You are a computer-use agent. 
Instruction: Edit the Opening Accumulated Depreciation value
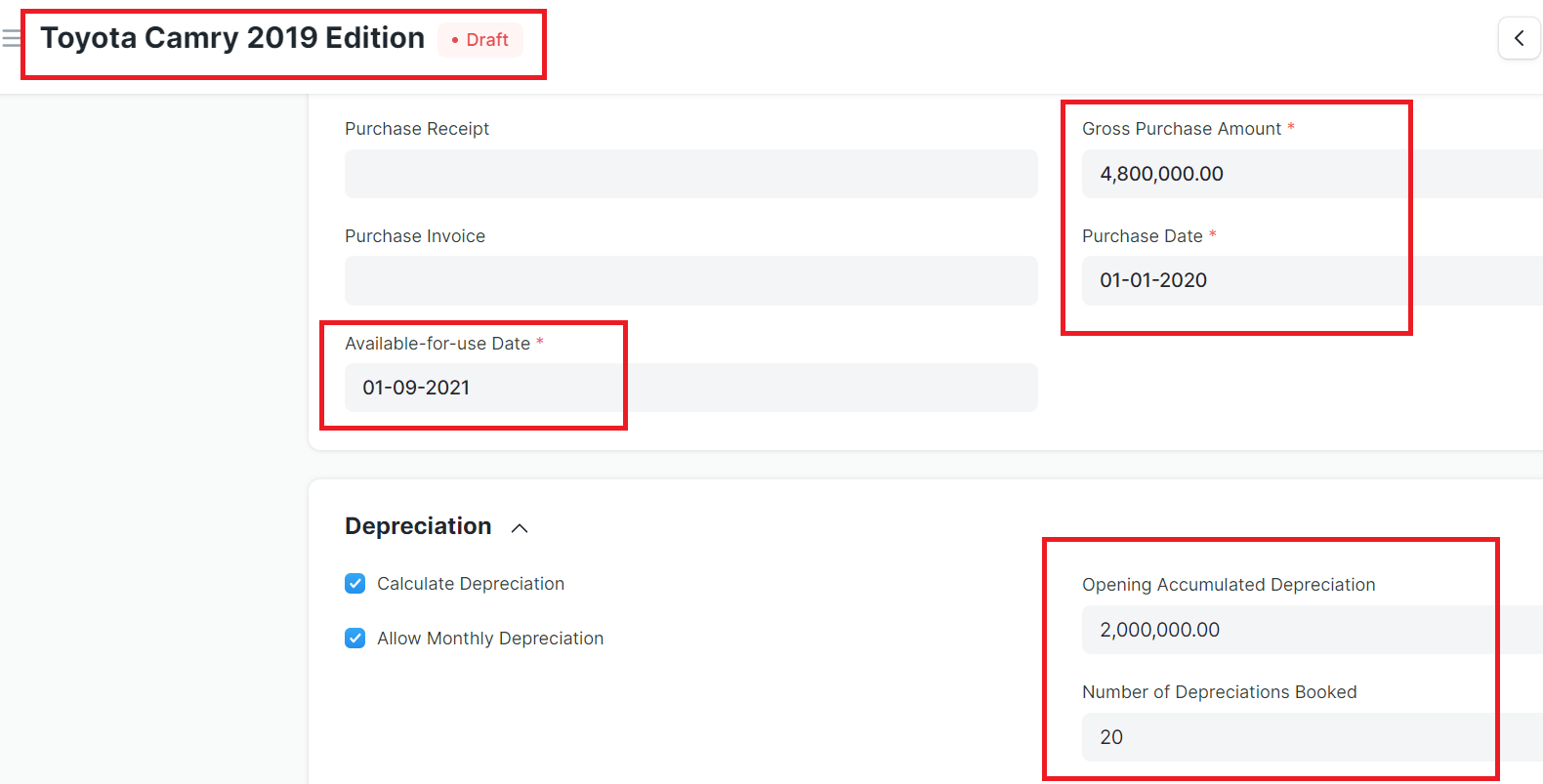coord(1289,630)
